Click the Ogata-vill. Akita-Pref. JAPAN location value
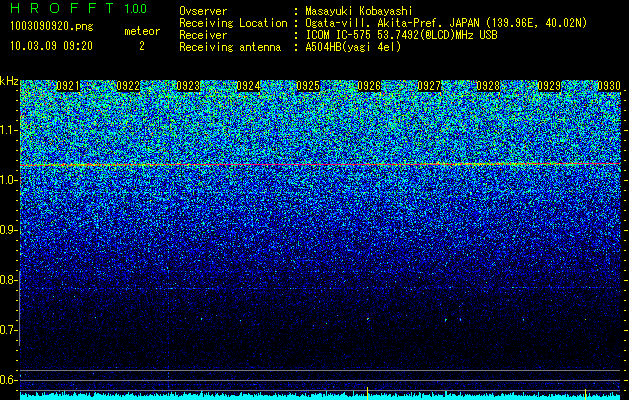This screenshot has width=629, height=400. tap(446, 24)
